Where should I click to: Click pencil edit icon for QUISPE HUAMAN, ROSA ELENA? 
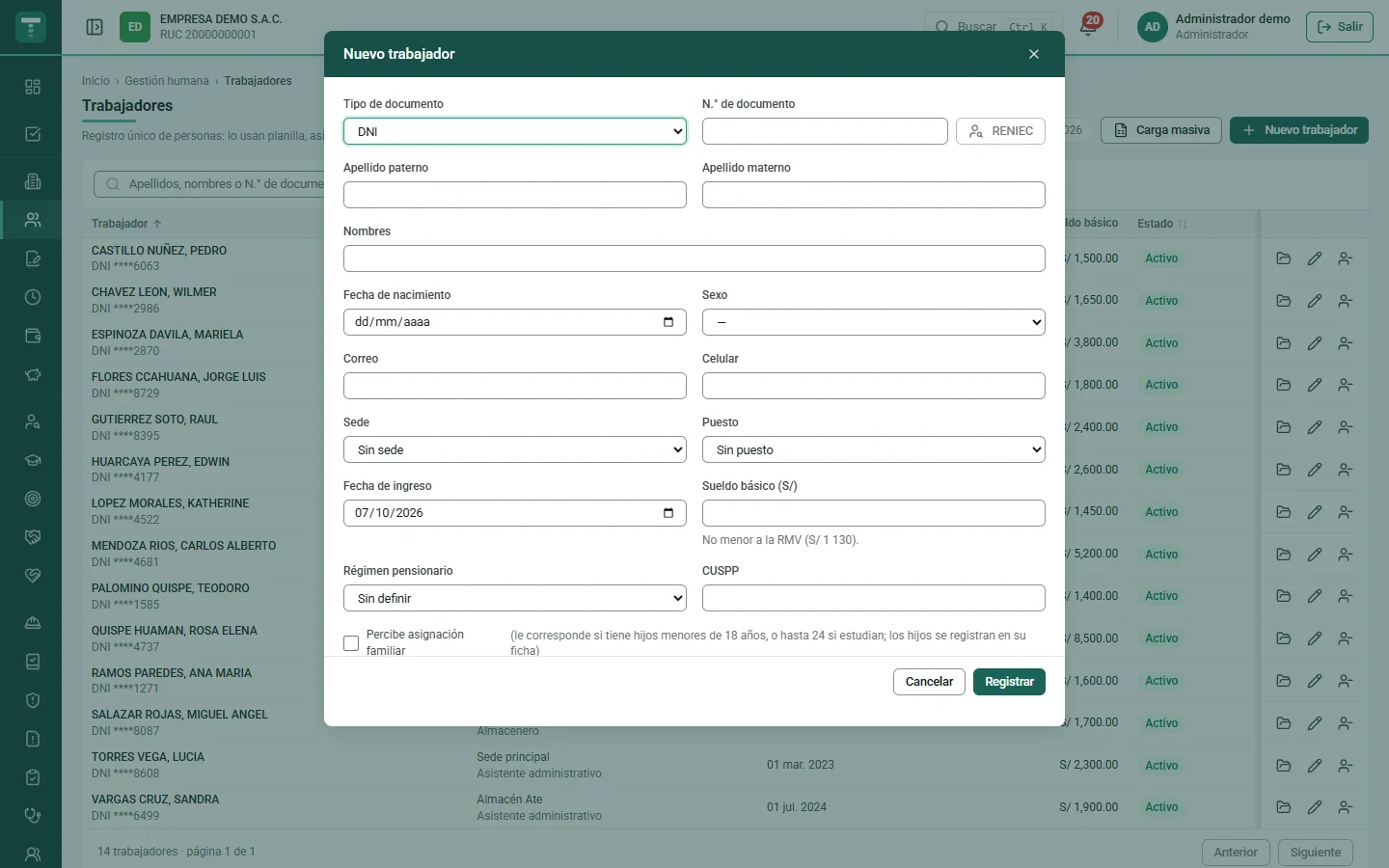[1314, 638]
